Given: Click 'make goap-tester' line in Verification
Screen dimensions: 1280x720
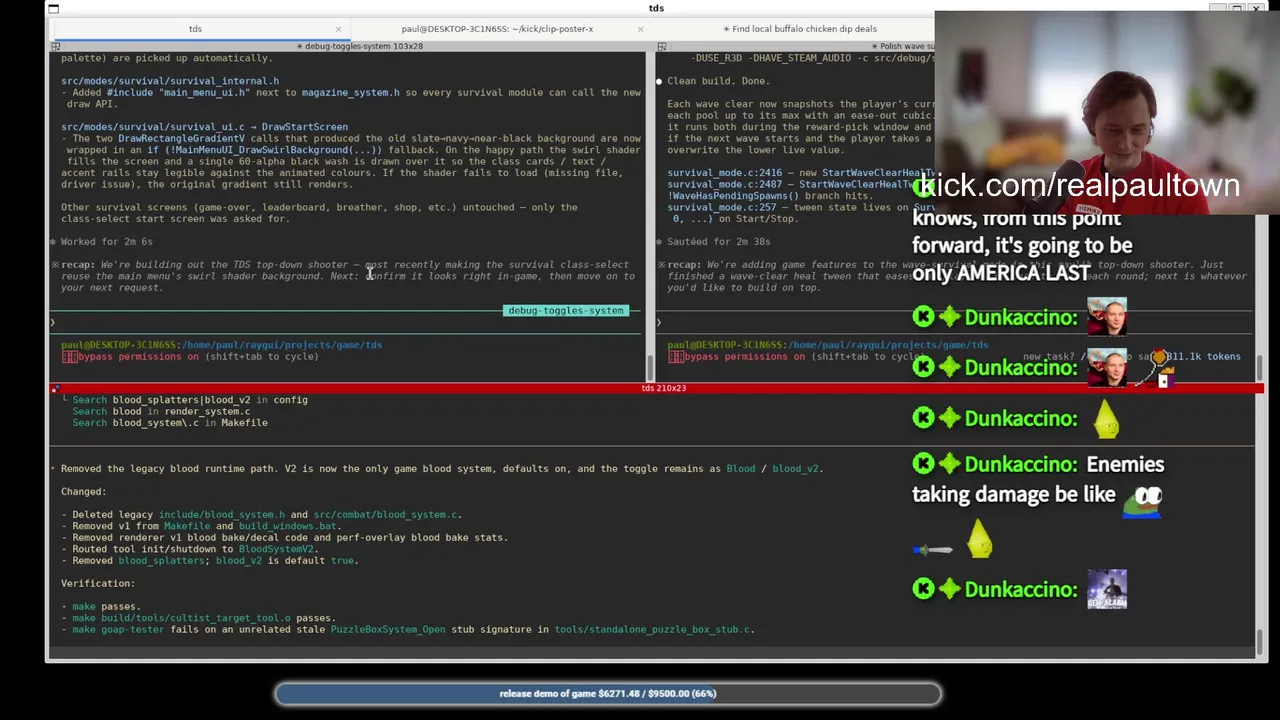Looking at the screenshot, I should click(x=407, y=630).
